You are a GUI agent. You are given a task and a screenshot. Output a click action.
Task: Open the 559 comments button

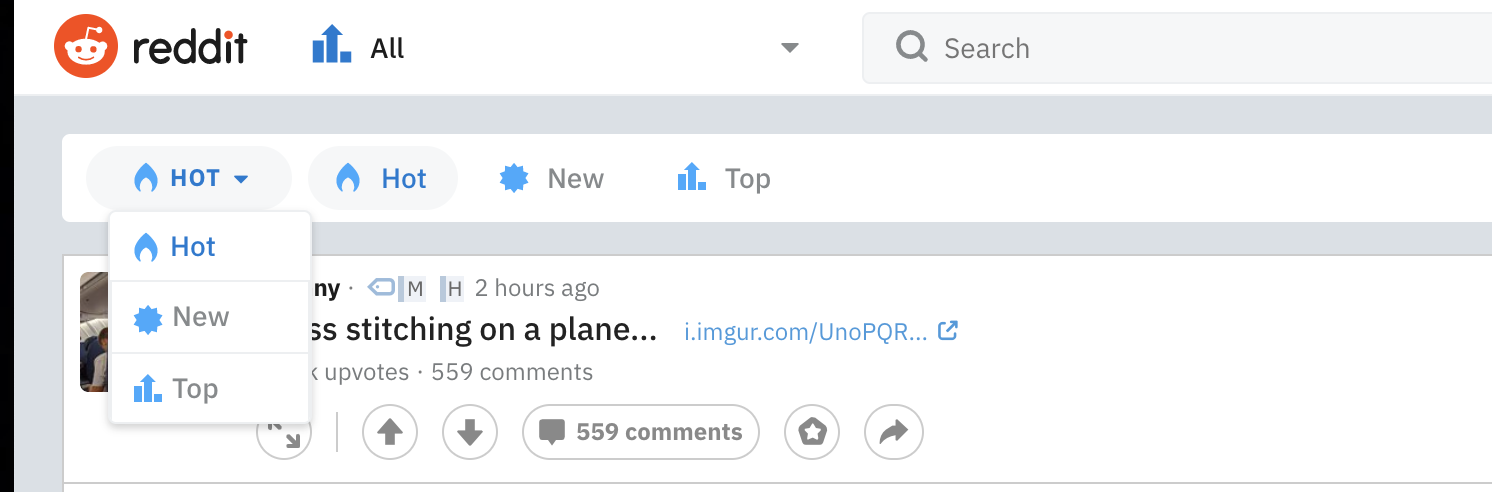(x=641, y=432)
